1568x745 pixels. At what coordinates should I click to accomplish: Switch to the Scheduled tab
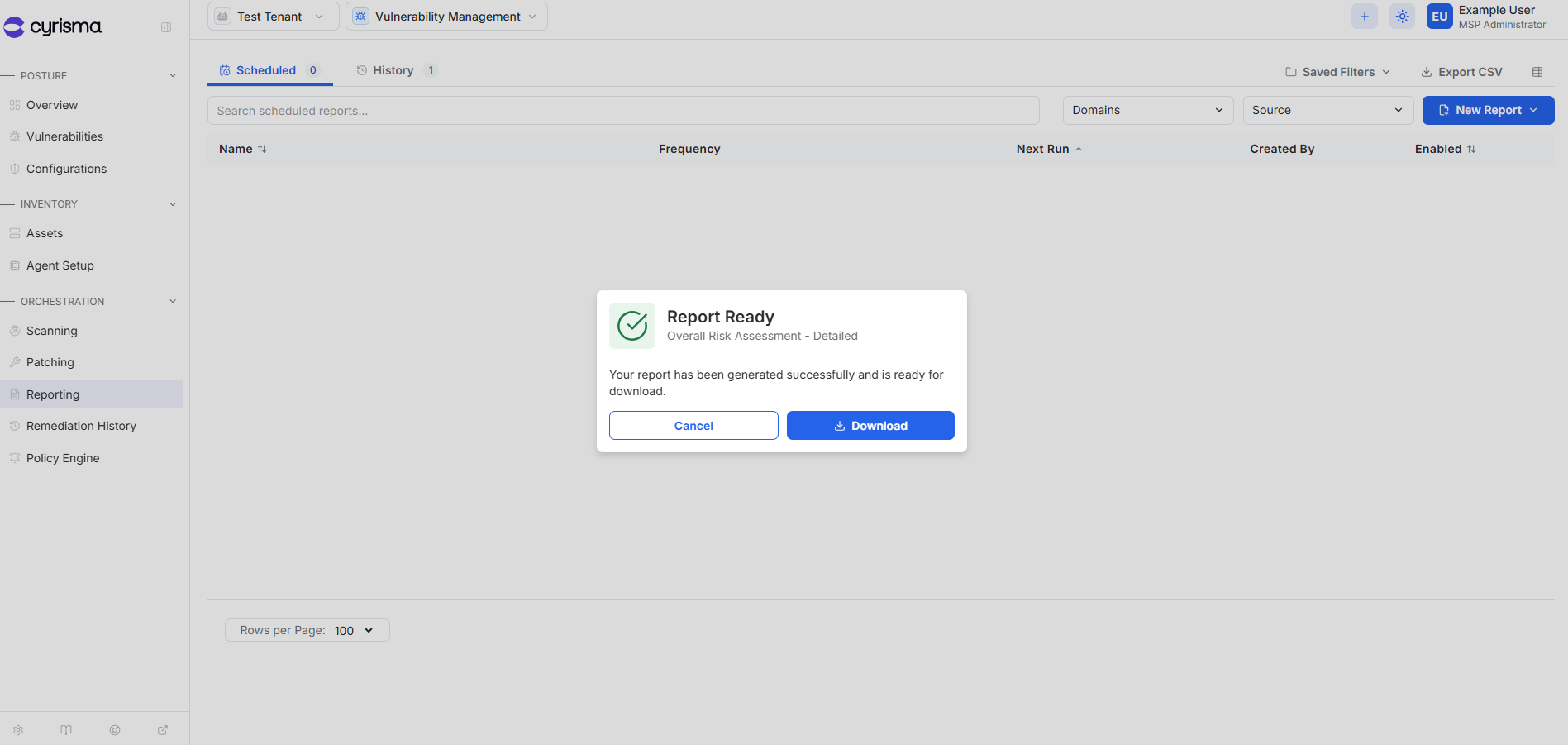click(x=269, y=70)
